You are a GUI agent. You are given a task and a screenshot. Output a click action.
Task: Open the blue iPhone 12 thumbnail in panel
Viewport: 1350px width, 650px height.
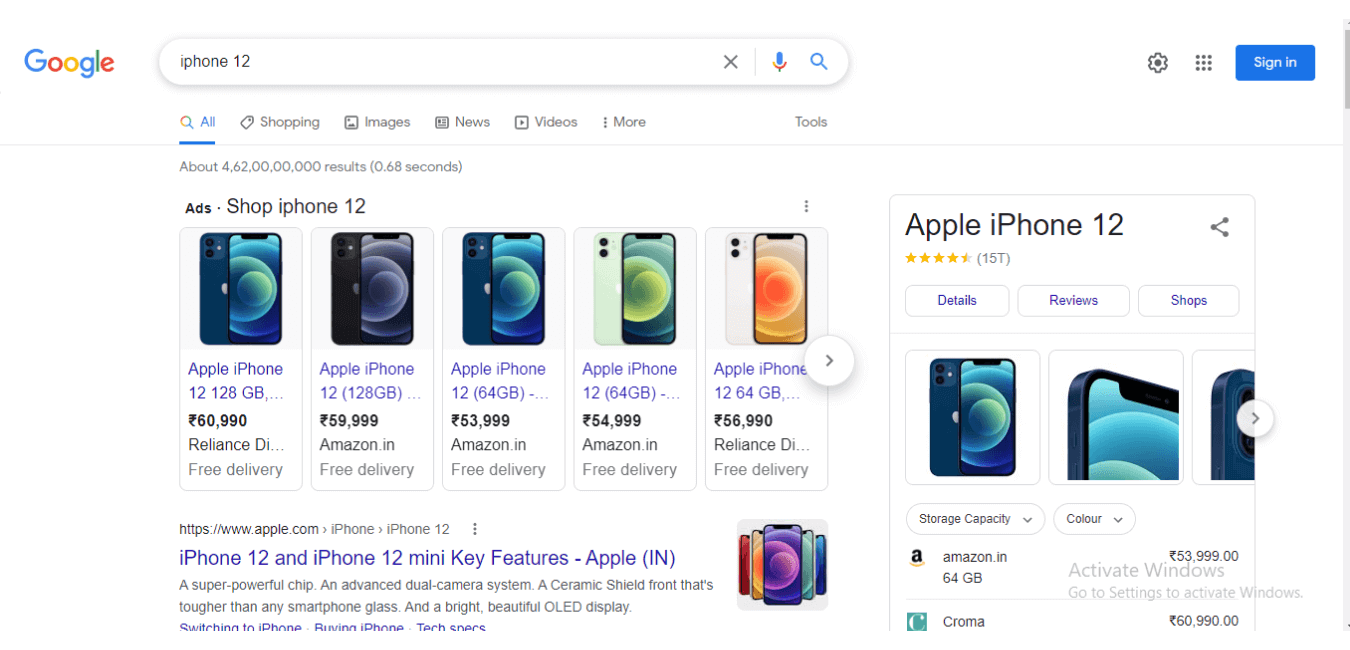(x=972, y=417)
